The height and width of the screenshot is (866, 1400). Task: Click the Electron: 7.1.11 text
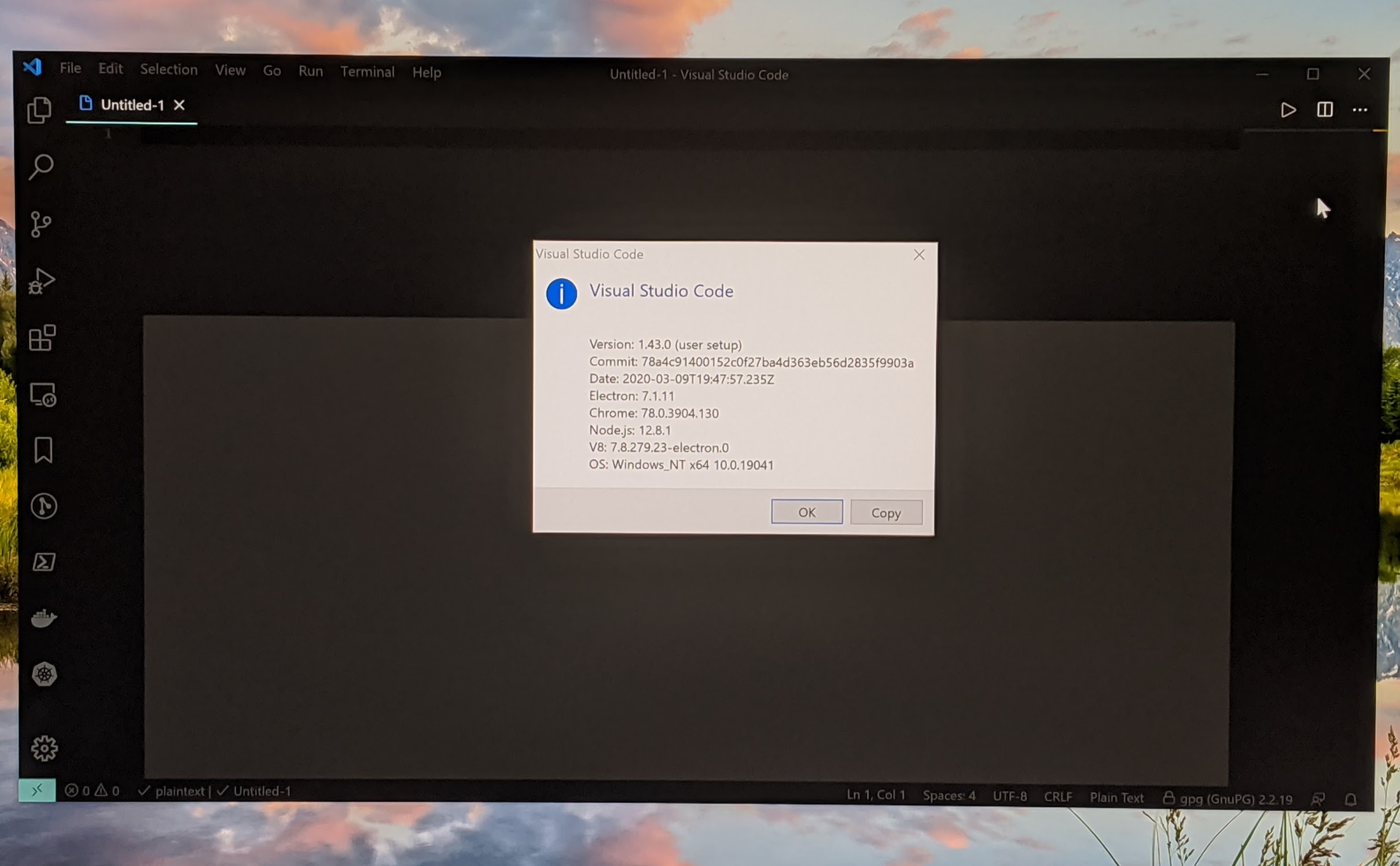(x=632, y=396)
